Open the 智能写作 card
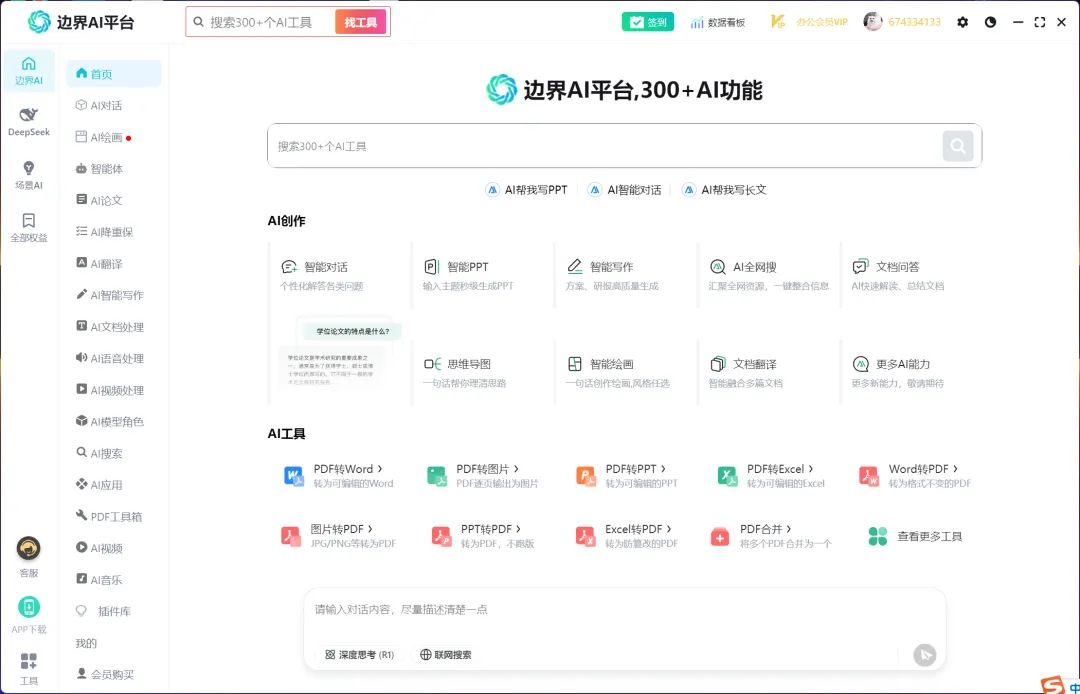Viewport: 1080px width, 694px height. (x=625, y=275)
